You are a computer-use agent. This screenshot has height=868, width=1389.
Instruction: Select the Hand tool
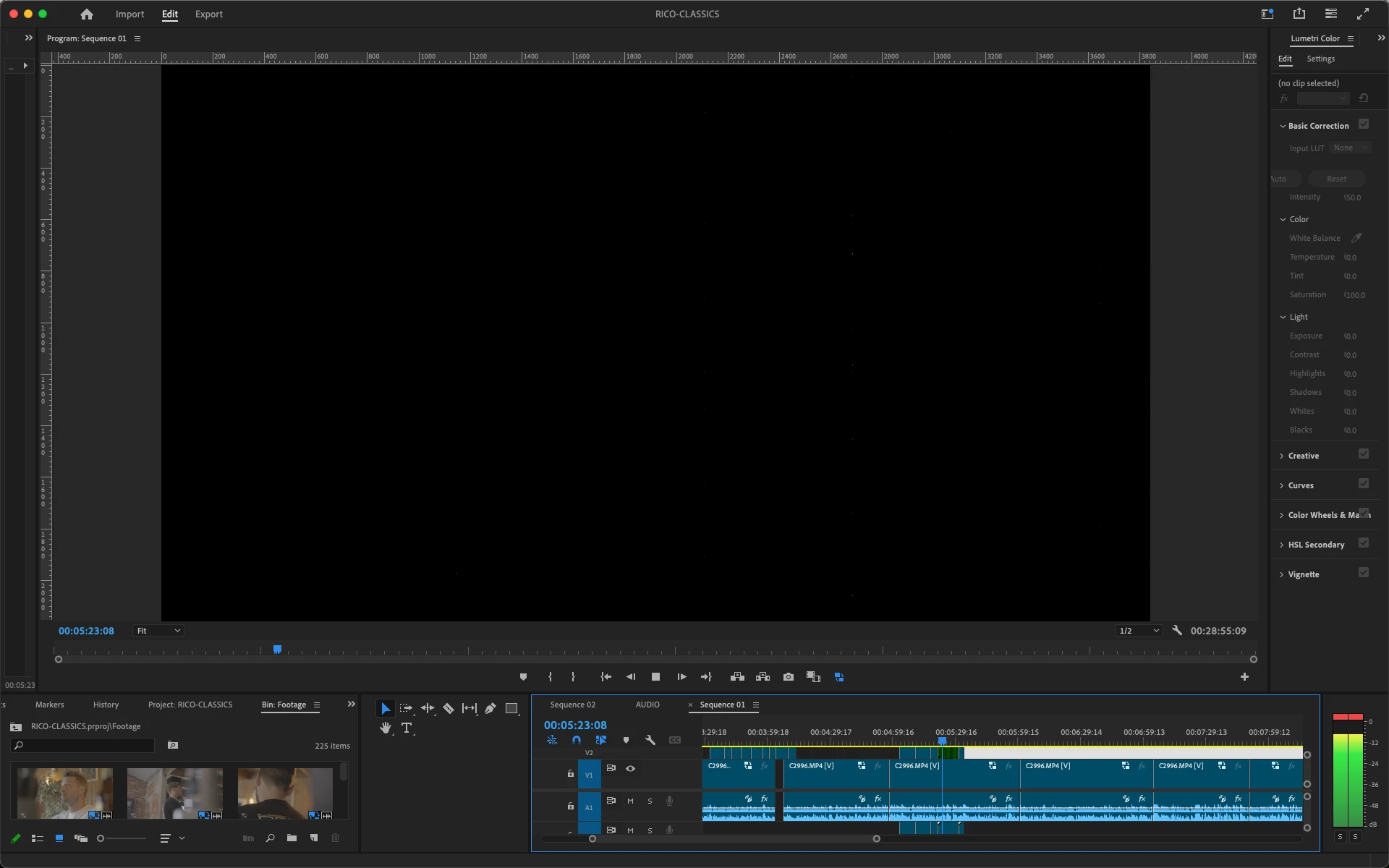386,728
